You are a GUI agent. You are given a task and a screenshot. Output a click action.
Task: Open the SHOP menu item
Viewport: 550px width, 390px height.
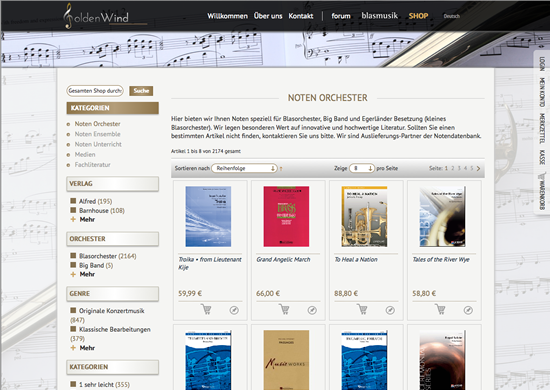point(418,16)
